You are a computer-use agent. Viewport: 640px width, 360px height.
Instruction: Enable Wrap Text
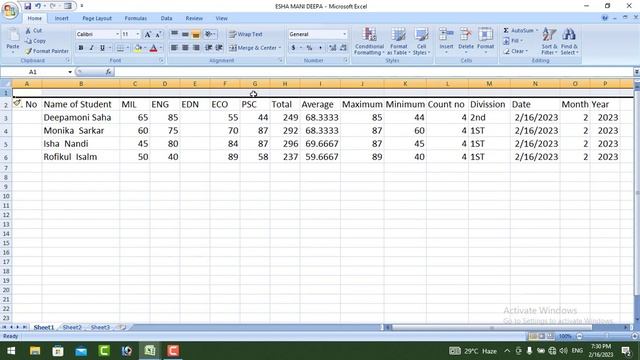[246, 34]
